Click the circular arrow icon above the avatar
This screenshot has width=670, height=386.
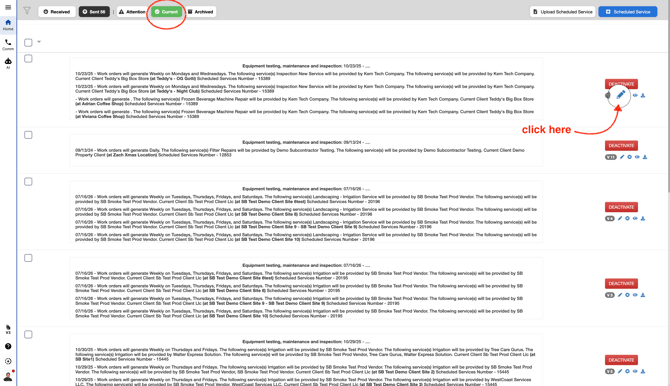[8, 361]
